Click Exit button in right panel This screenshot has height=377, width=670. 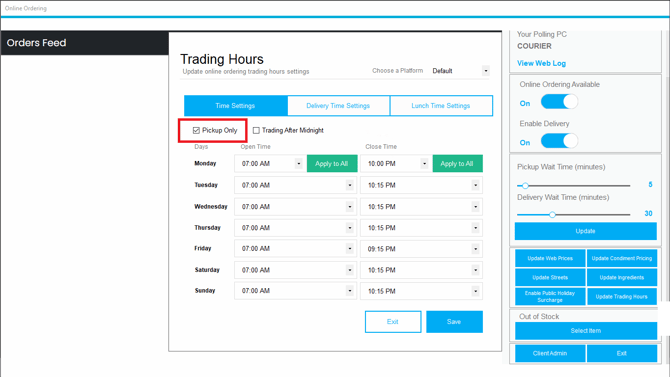pos(622,353)
